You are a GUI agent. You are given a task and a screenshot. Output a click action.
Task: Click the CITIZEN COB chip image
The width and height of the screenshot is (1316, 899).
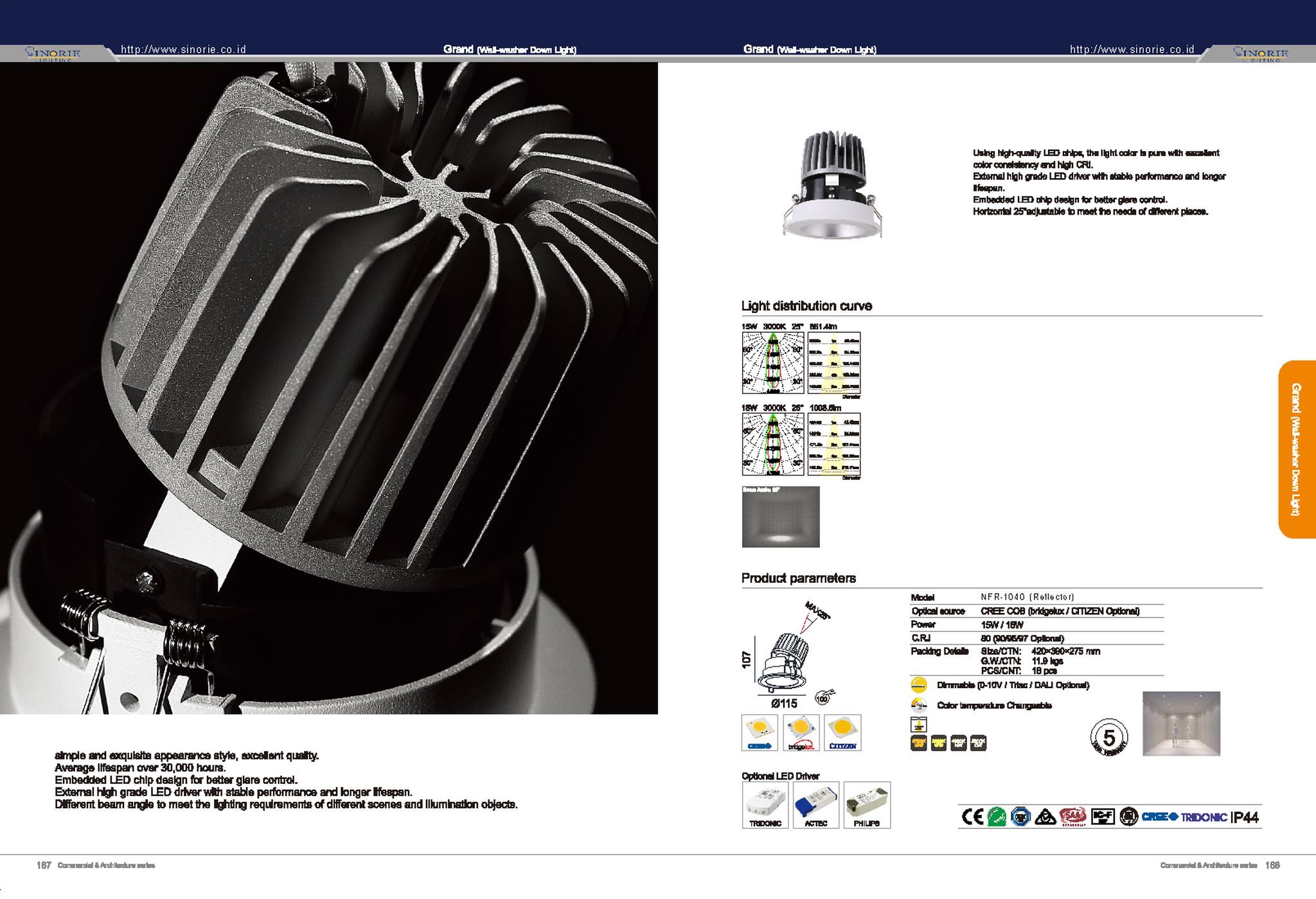click(842, 733)
